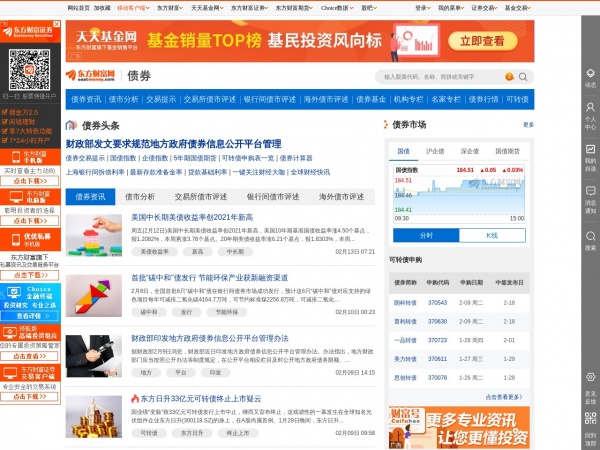Click the orange emoji icon beside search
This screenshot has width=600, height=450.
[x=509, y=77]
